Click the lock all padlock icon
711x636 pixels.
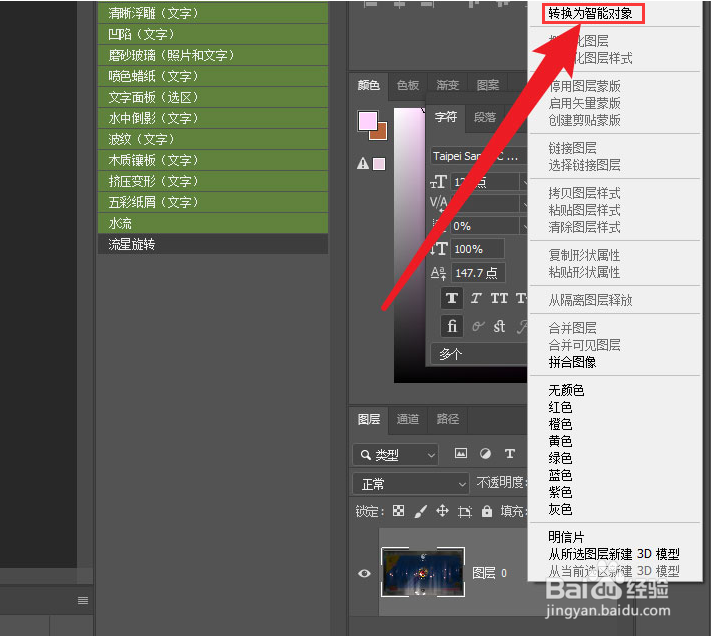(x=487, y=511)
